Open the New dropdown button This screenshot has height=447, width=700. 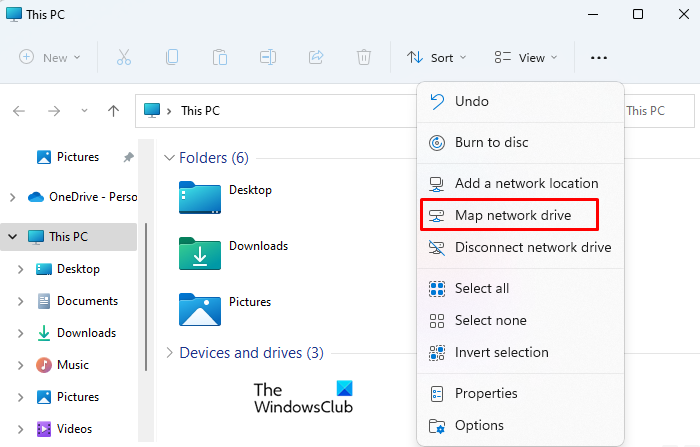[x=50, y=58]
